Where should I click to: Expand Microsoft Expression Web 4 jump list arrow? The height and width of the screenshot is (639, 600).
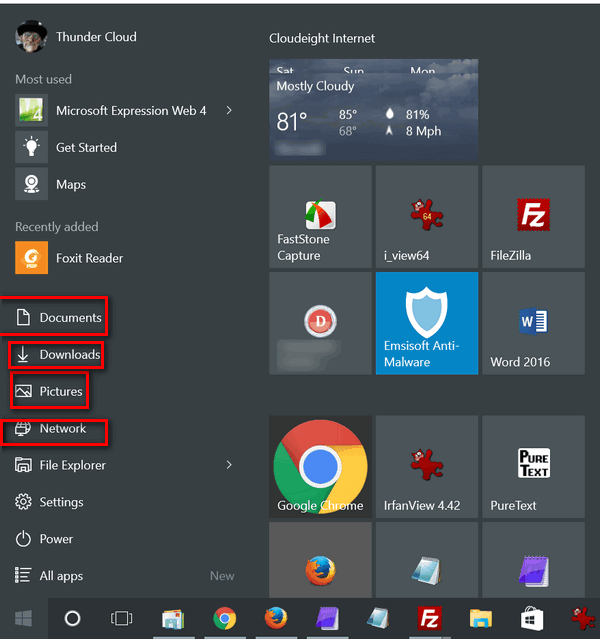click(229, 110)
